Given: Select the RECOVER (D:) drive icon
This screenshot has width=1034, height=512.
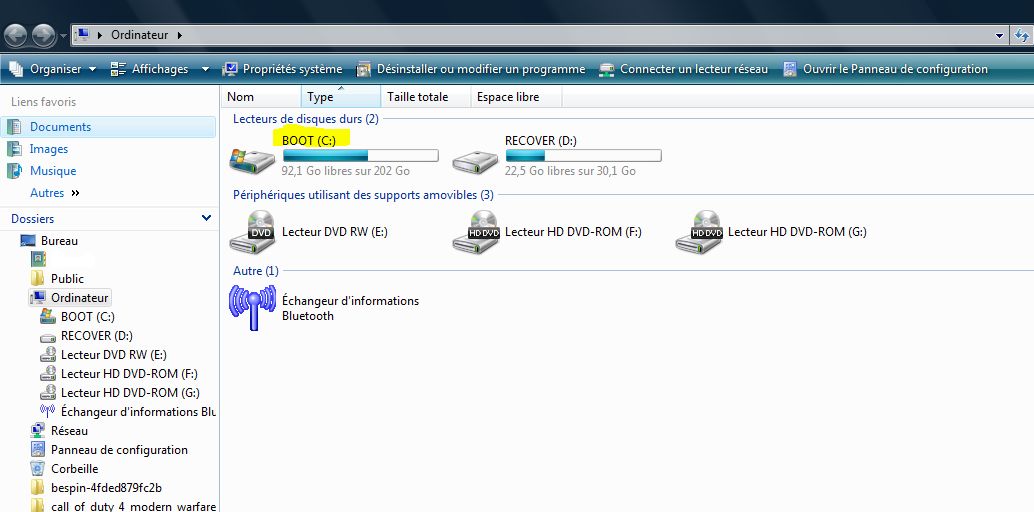Looking at the screenshot, I should click(475, 161).
